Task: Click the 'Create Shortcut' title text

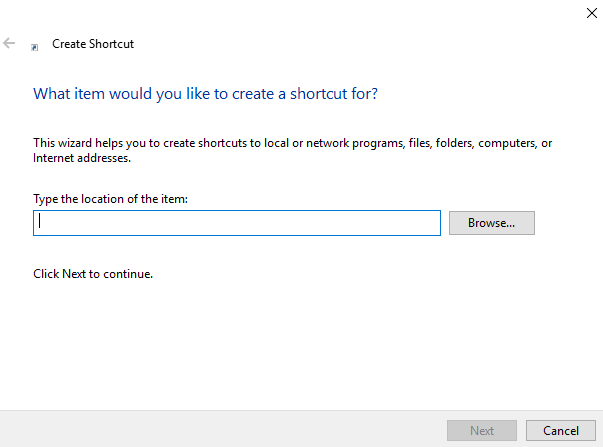Action: click(x=93, y=44)
